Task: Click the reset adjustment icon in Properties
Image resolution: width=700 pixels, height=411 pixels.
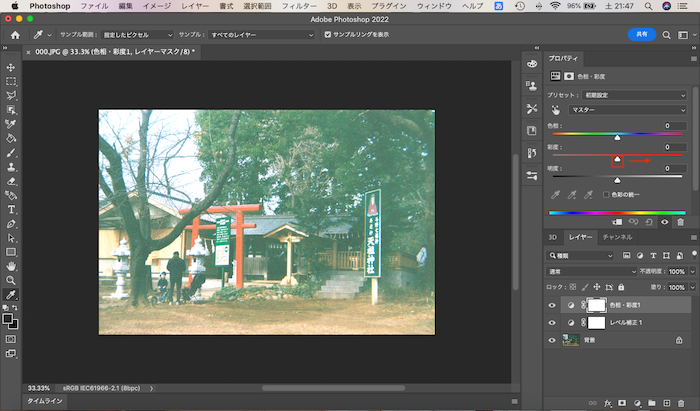Action: coord(649,221)
